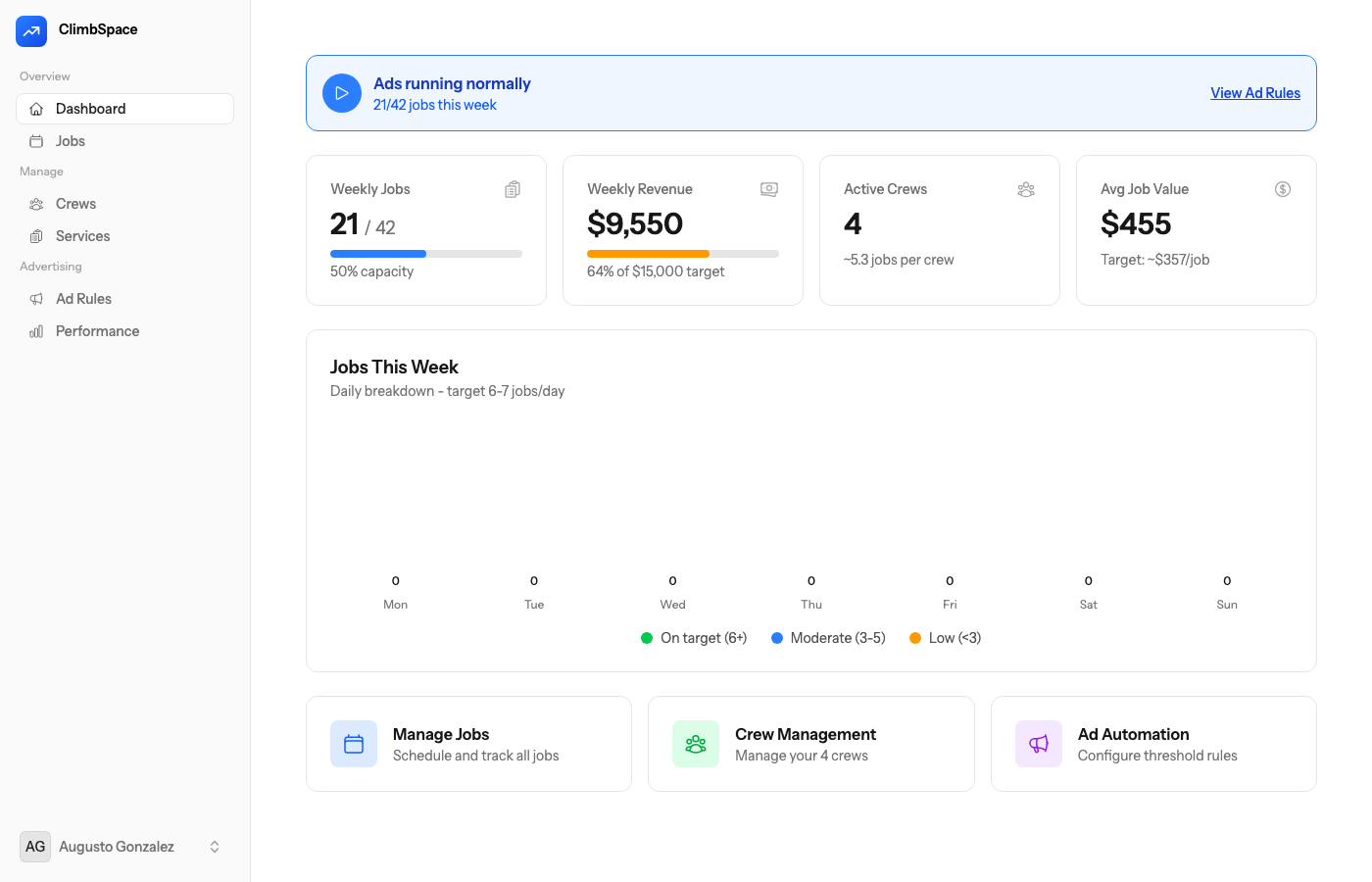Click the blue play icon in ads banner

coord(342,93)
